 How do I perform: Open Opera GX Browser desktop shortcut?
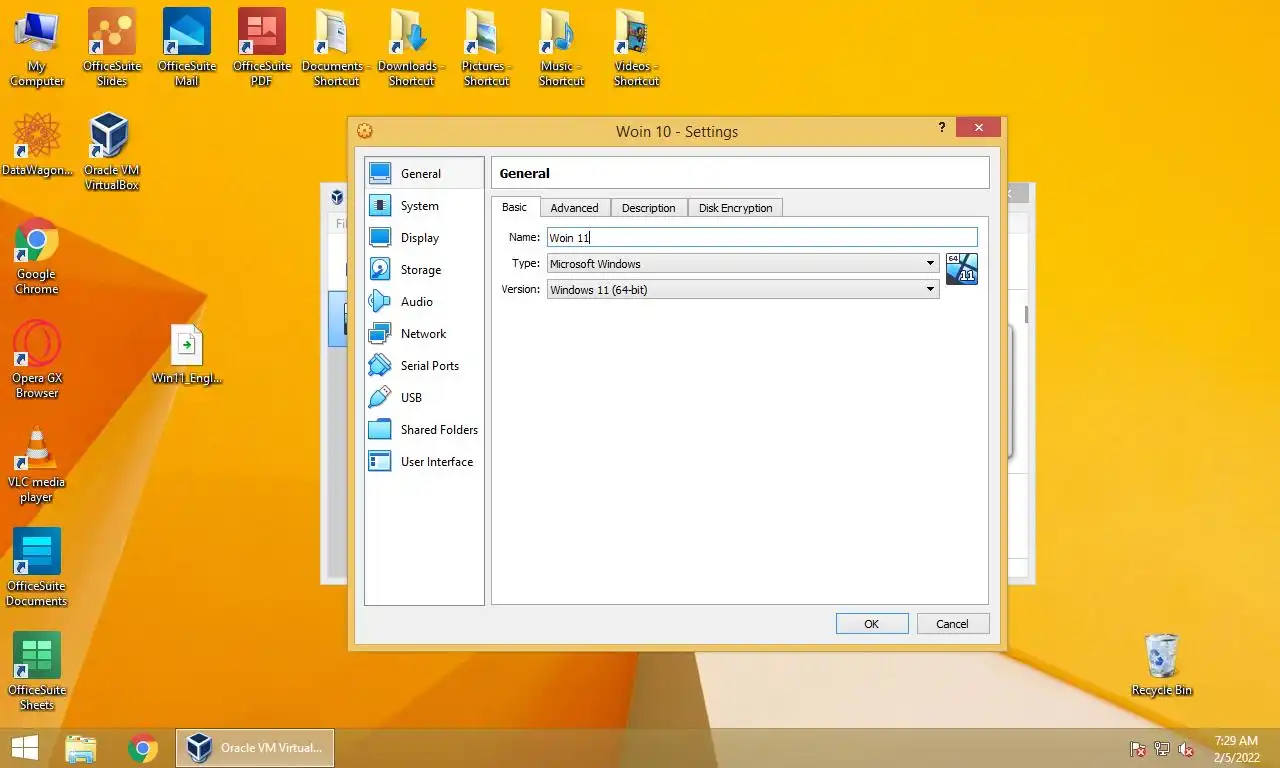coord(37,360)
